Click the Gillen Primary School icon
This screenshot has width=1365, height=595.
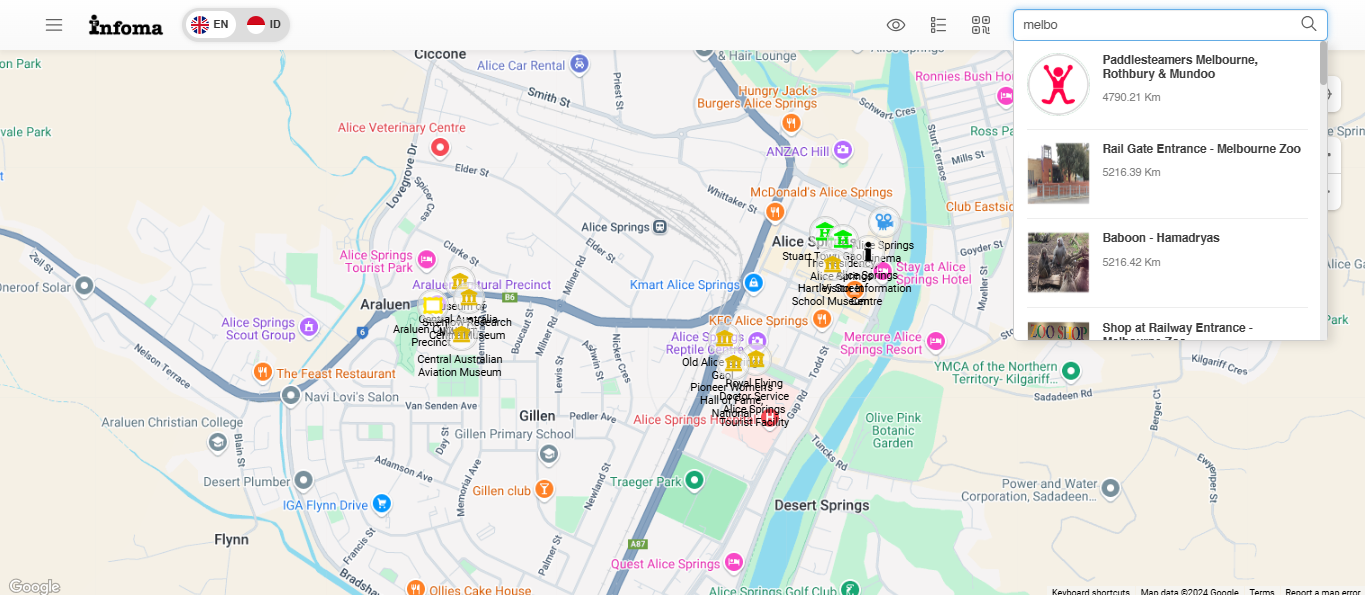click(548, 454)
